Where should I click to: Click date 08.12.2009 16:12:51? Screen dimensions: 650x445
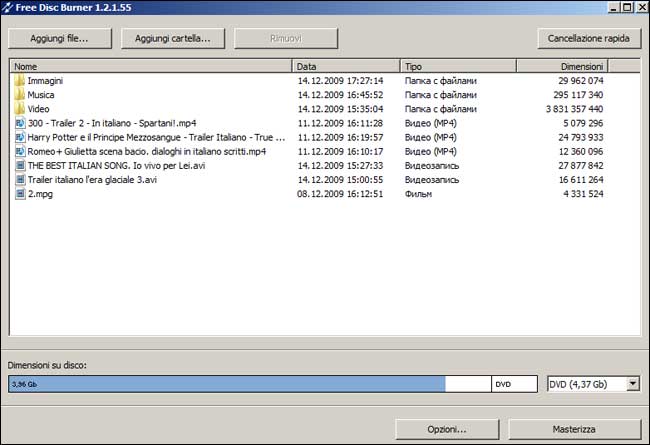tap(340, 194)
